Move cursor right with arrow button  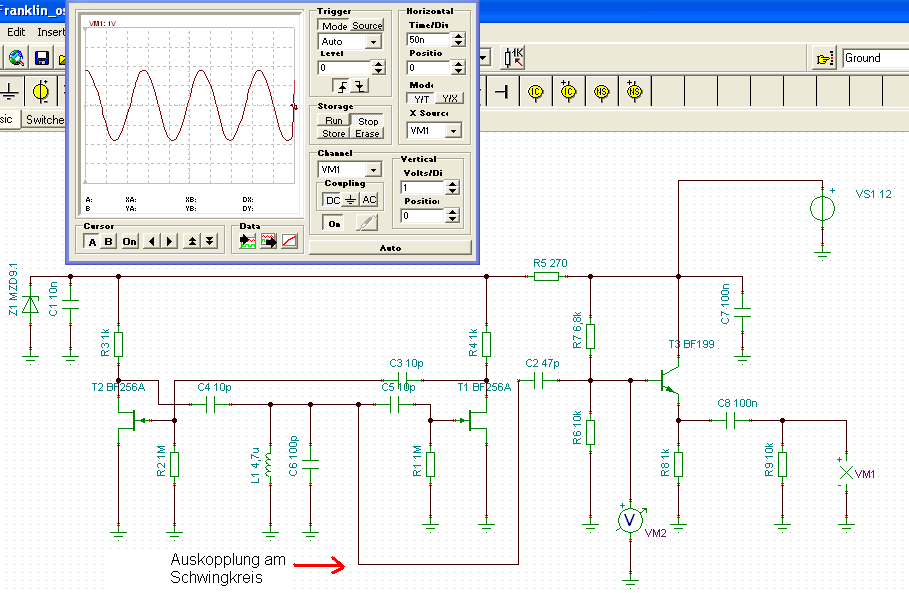(169, 241)
